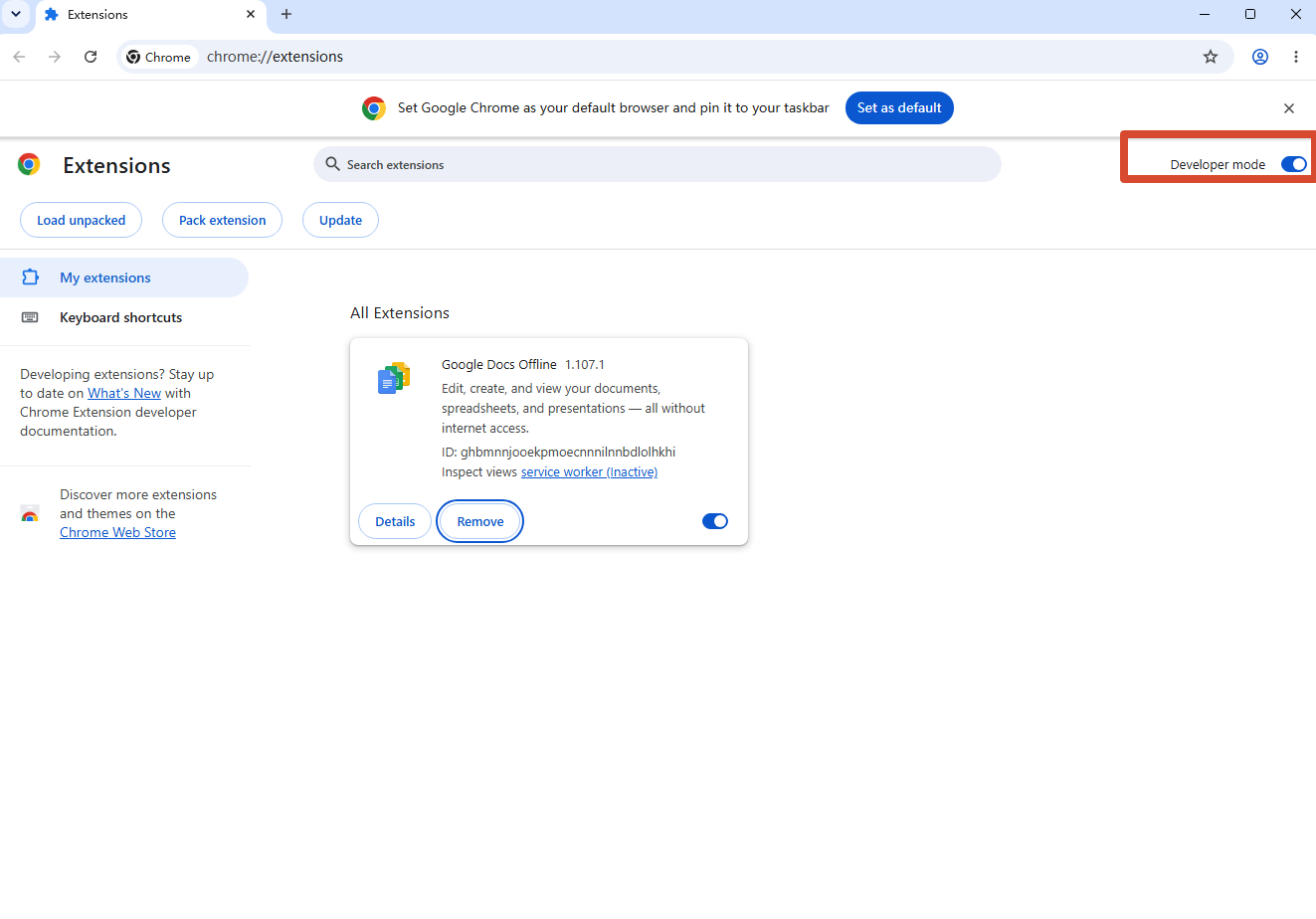
Task: Dismiss the default browser banner
Action: click(1289, 108)
